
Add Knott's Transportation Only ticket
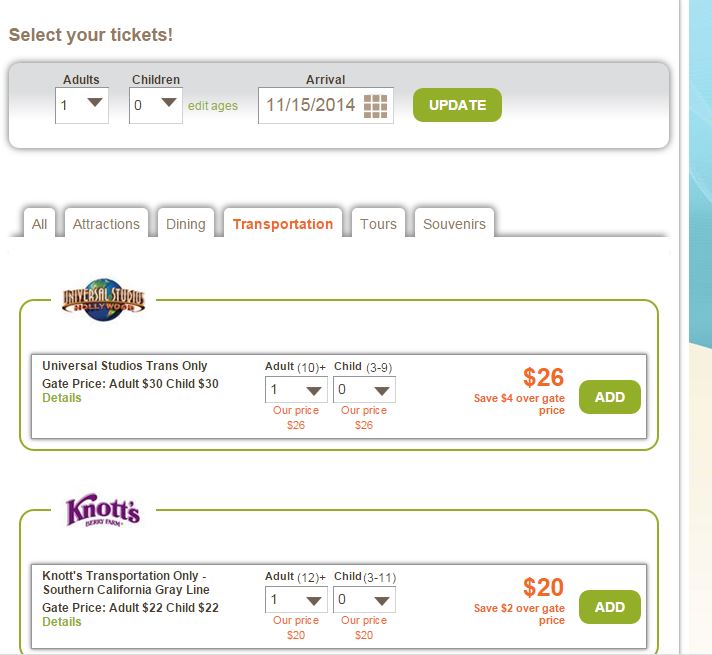(x=609, y=607)
